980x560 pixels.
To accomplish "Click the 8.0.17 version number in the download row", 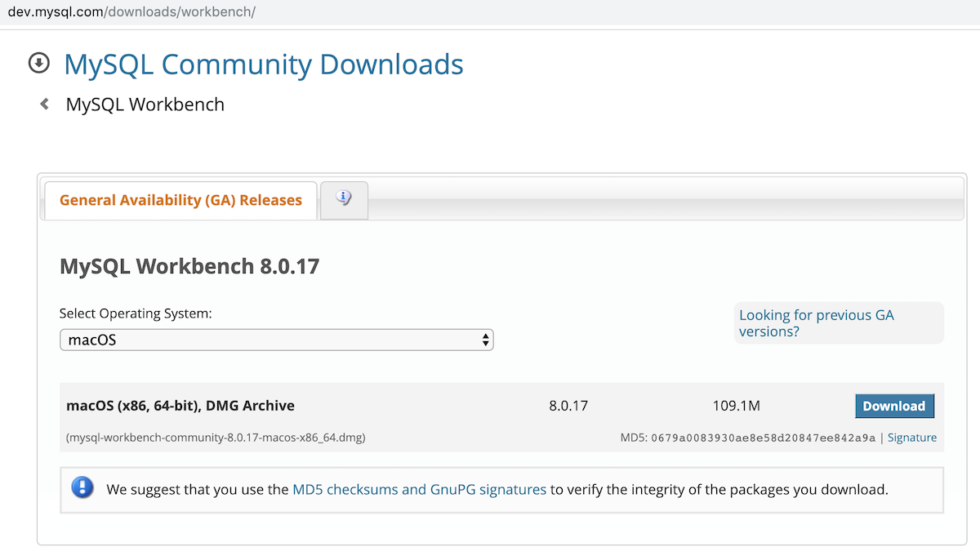I will pos(568,406).
